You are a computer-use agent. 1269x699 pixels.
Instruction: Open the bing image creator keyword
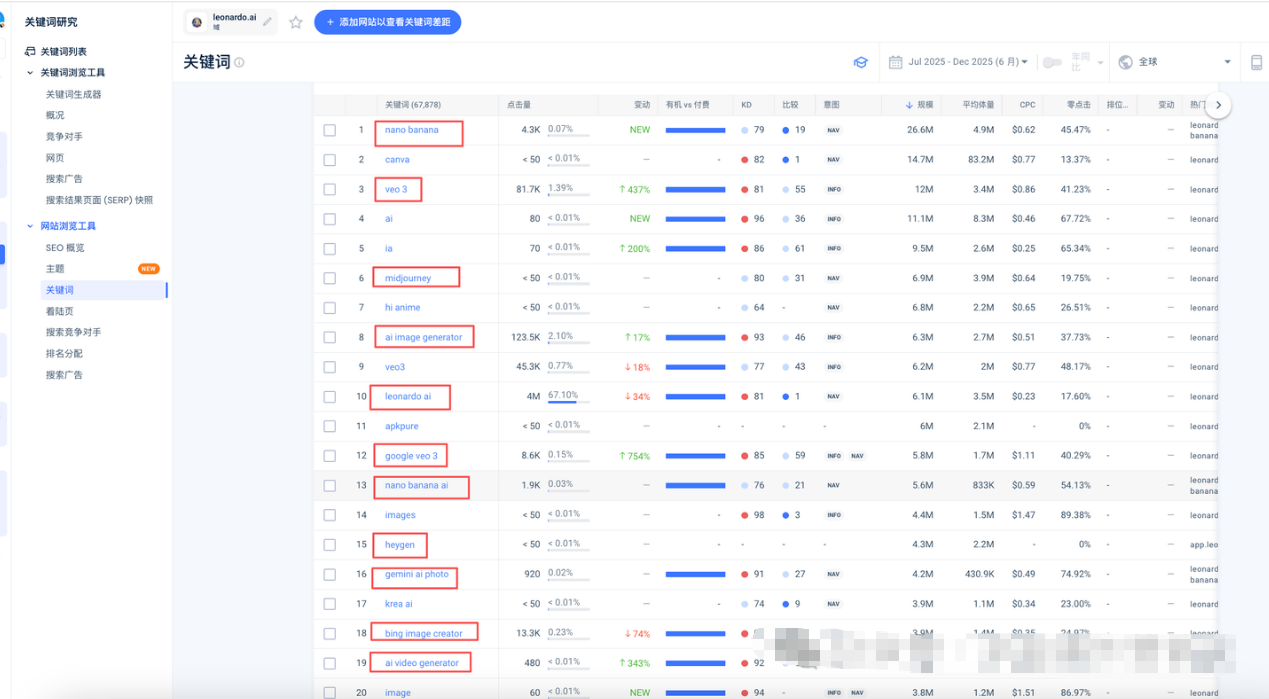tap(424, 633)
